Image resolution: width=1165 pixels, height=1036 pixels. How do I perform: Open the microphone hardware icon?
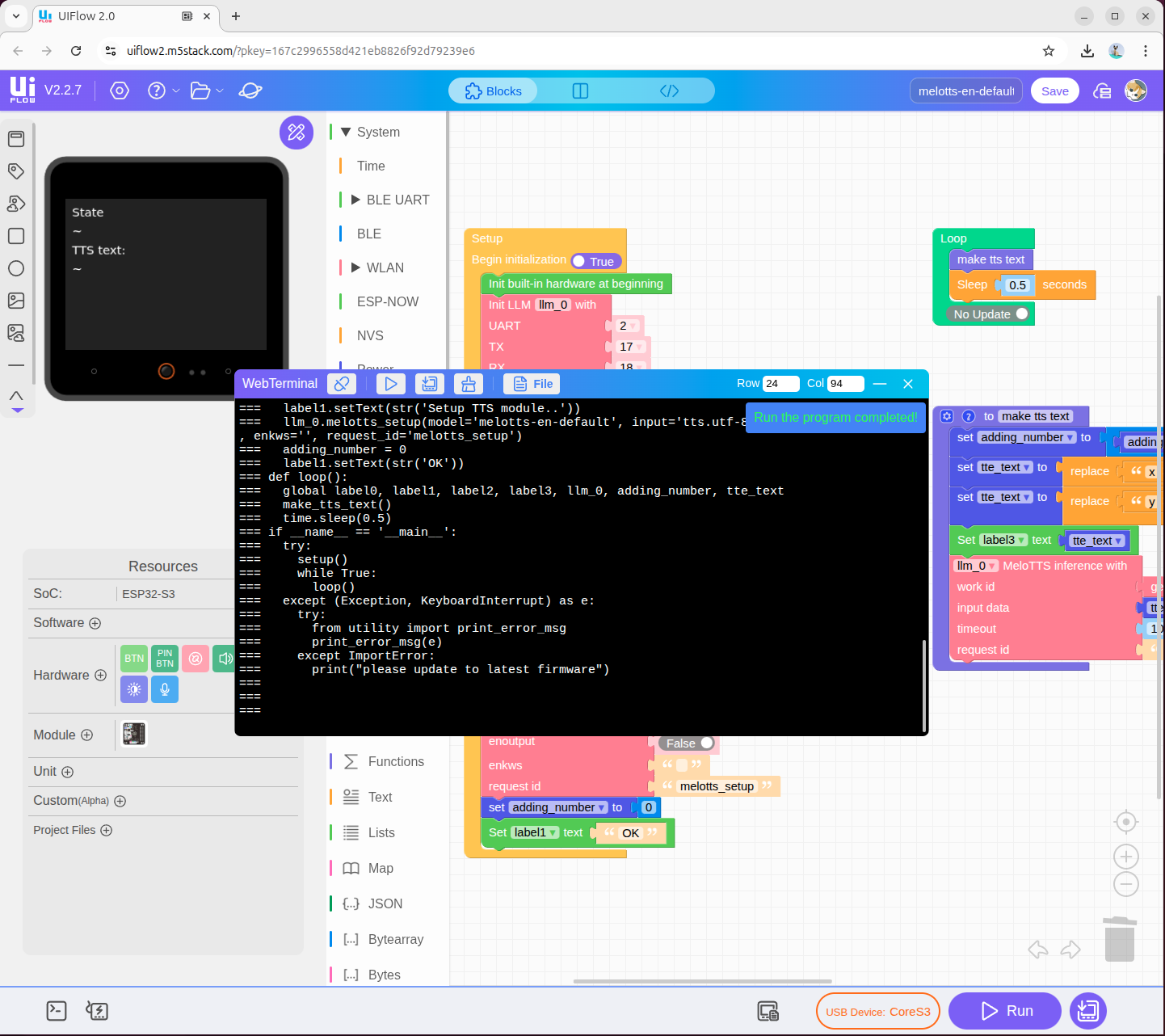pyautogui.click(x=165, y=689)
